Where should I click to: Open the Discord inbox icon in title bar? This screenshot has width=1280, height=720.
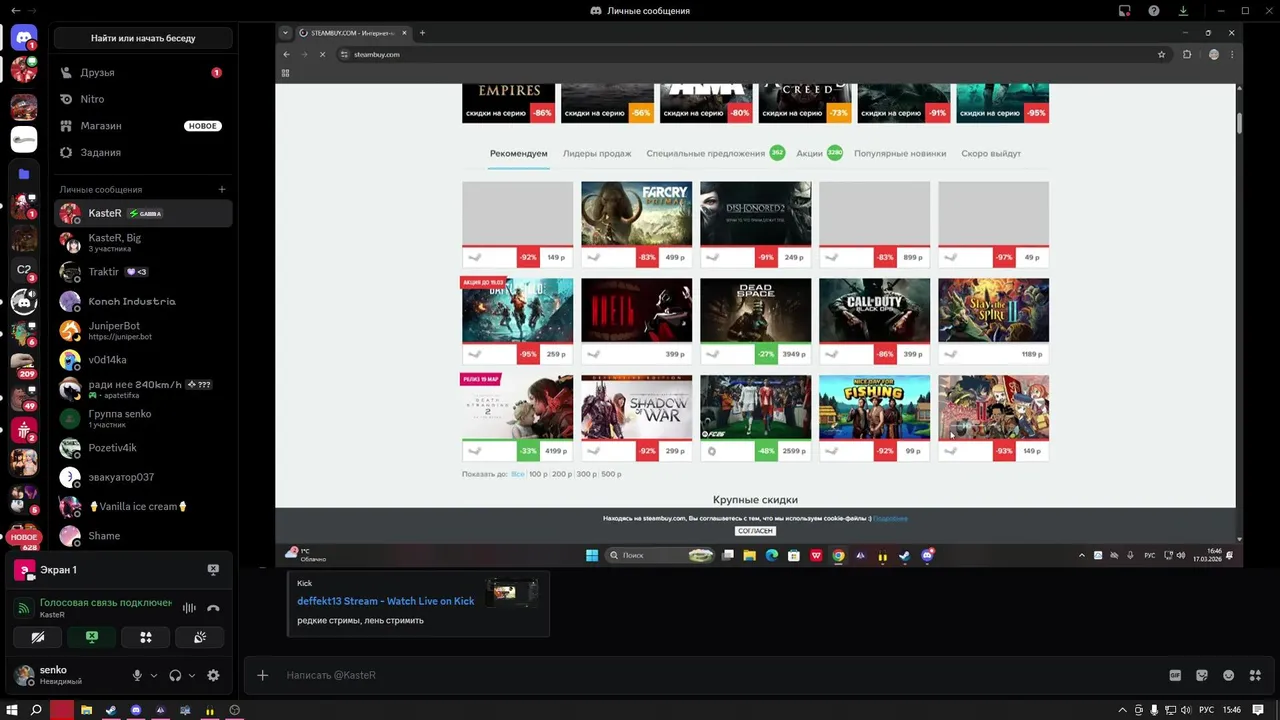(x=1125, y=11)
